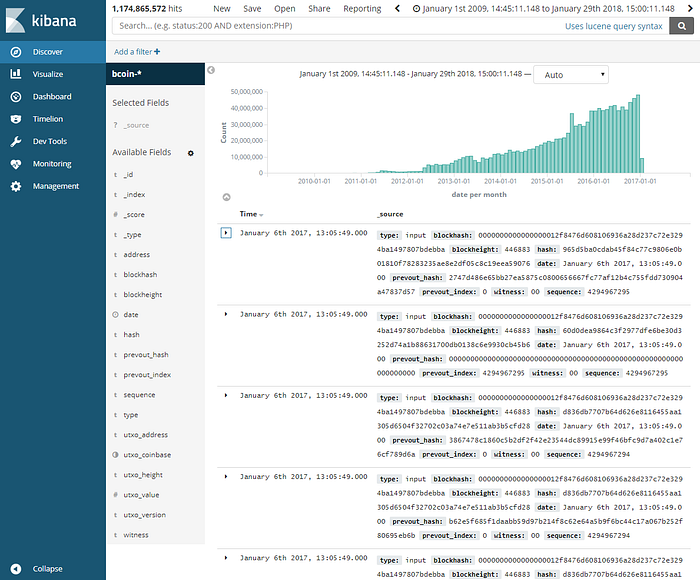Open Available Fields settings gear

pos(191,153)
